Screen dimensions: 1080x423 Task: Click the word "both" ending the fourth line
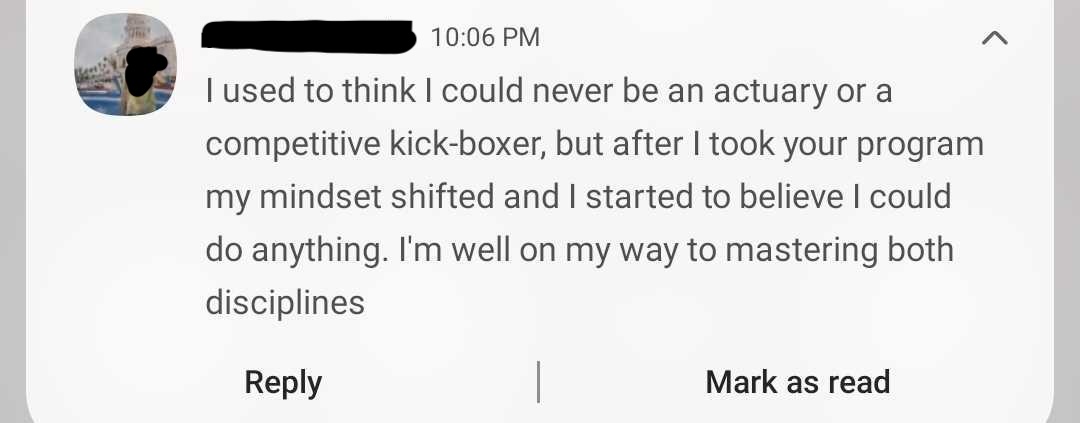(918, 250)
